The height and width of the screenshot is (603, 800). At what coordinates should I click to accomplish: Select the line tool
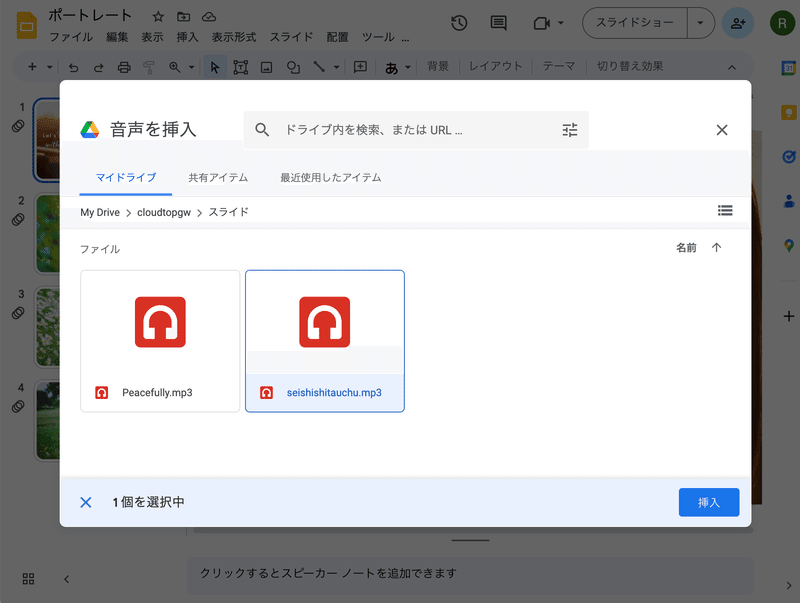319,67
